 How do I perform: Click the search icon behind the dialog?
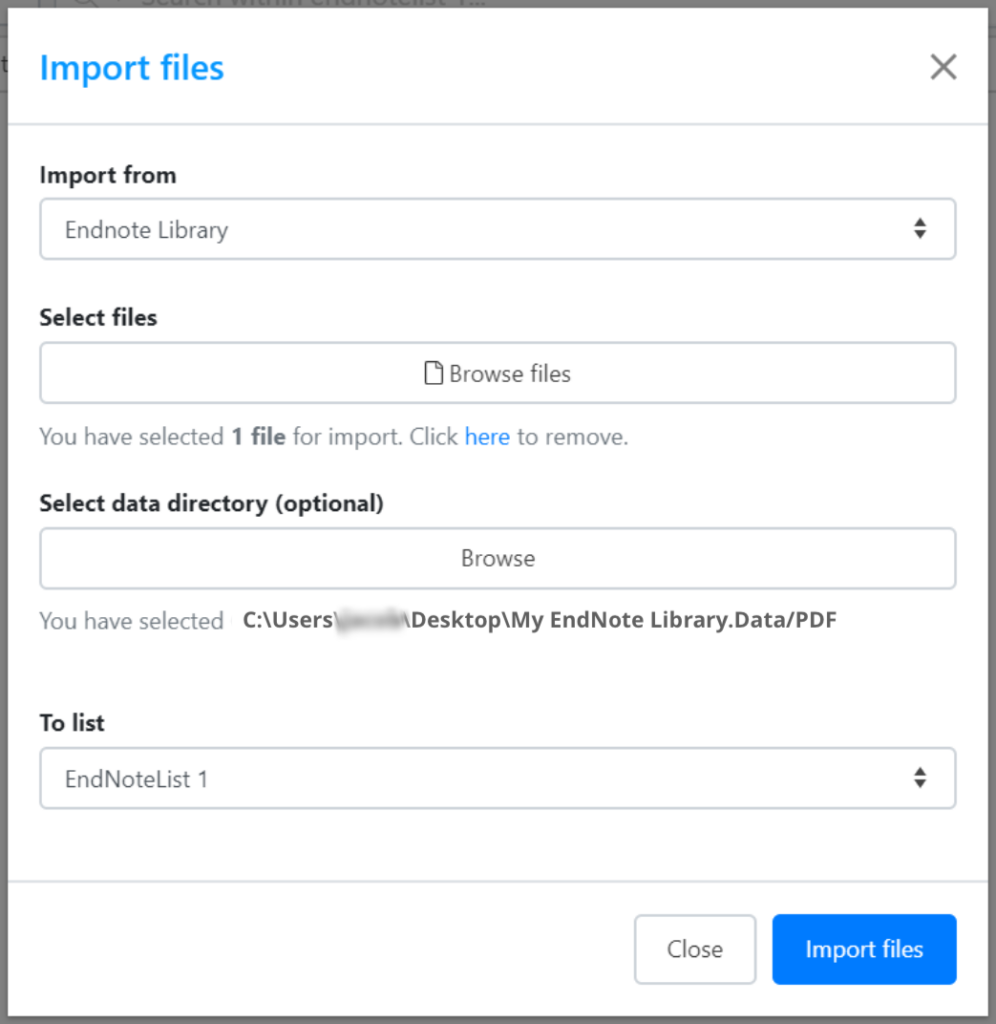tap(86, 5)
